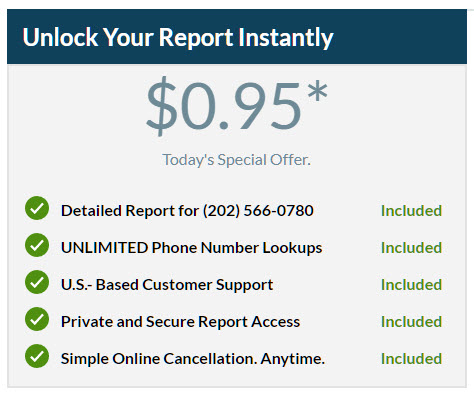Click the asterisk after the $0.95 price

tap(317, 90)
